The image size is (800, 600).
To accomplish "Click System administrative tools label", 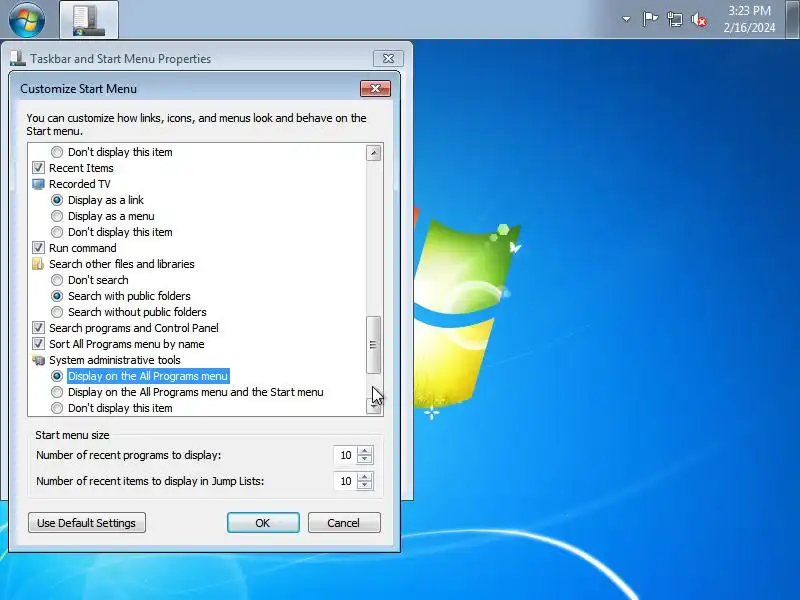I will click(x=115, y=360).
